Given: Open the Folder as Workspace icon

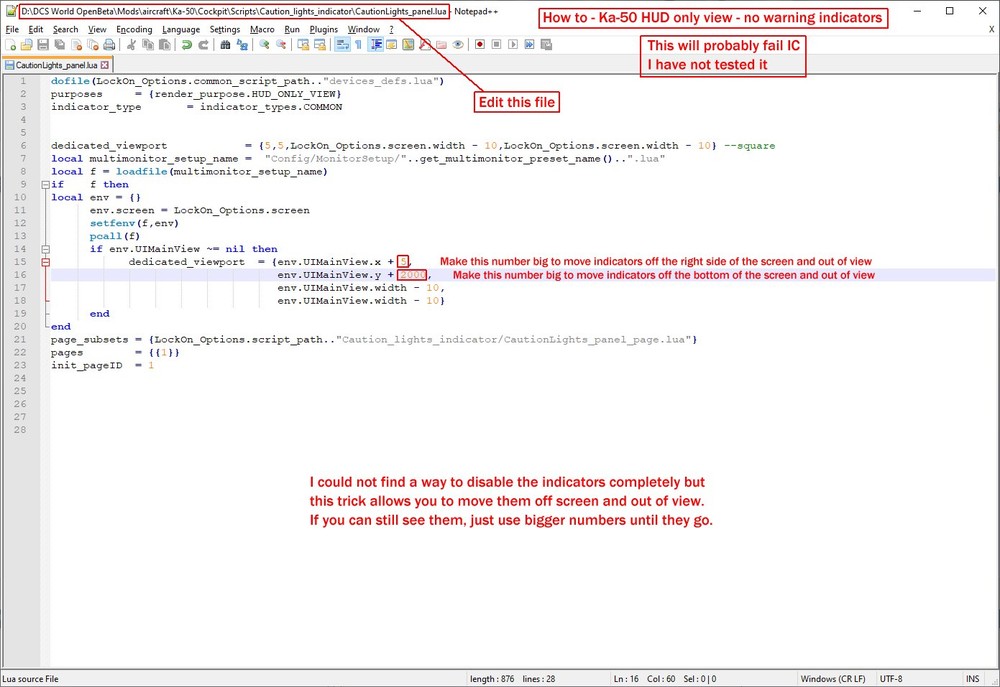Looking at the screenshot, I should pos(441,45).
